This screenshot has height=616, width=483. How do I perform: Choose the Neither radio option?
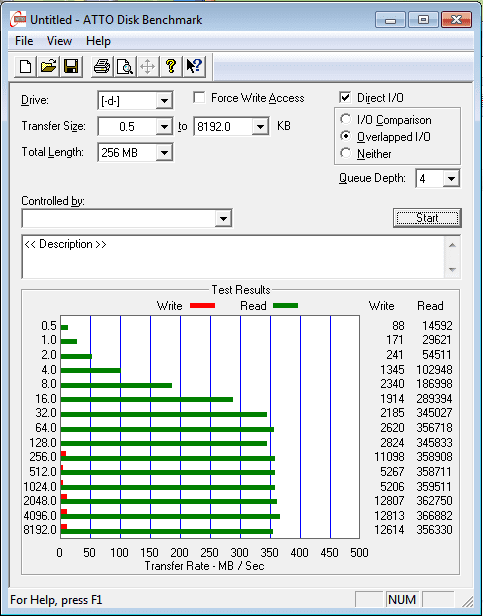[345, 153]
